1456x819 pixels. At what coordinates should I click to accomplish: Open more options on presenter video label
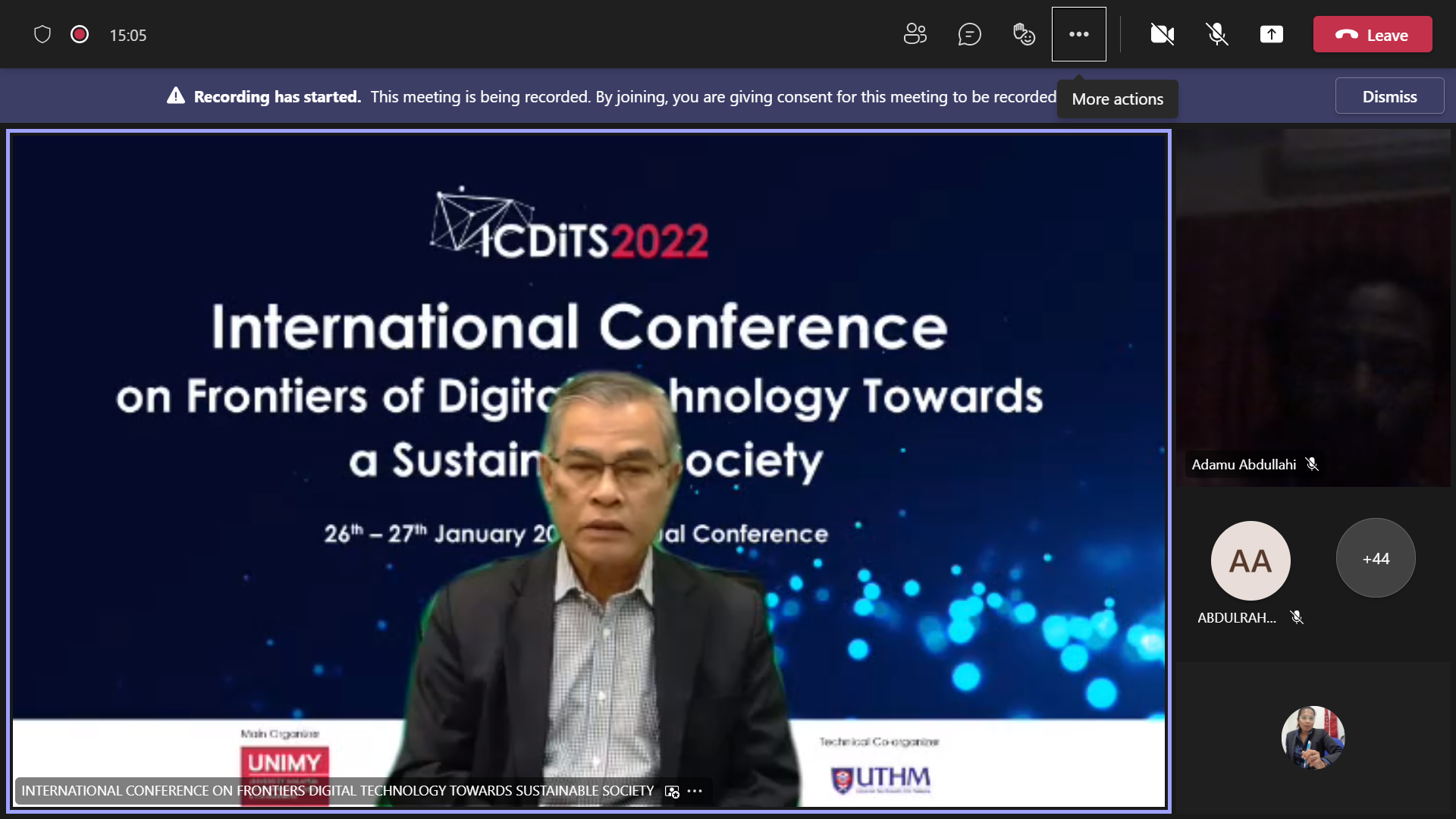pos(695,791)
